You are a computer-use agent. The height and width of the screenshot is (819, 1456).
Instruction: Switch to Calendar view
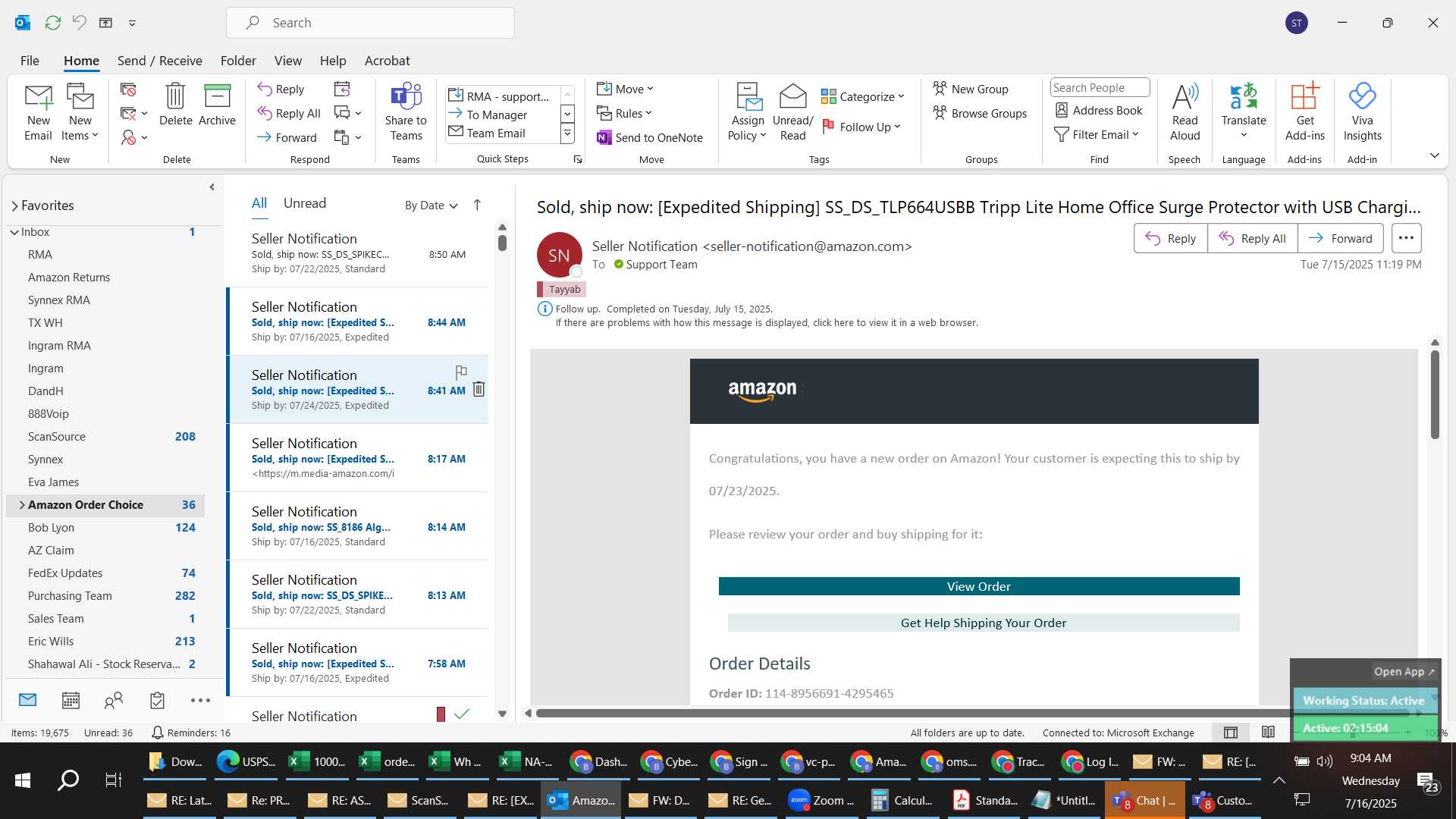(x=71, y=700)
